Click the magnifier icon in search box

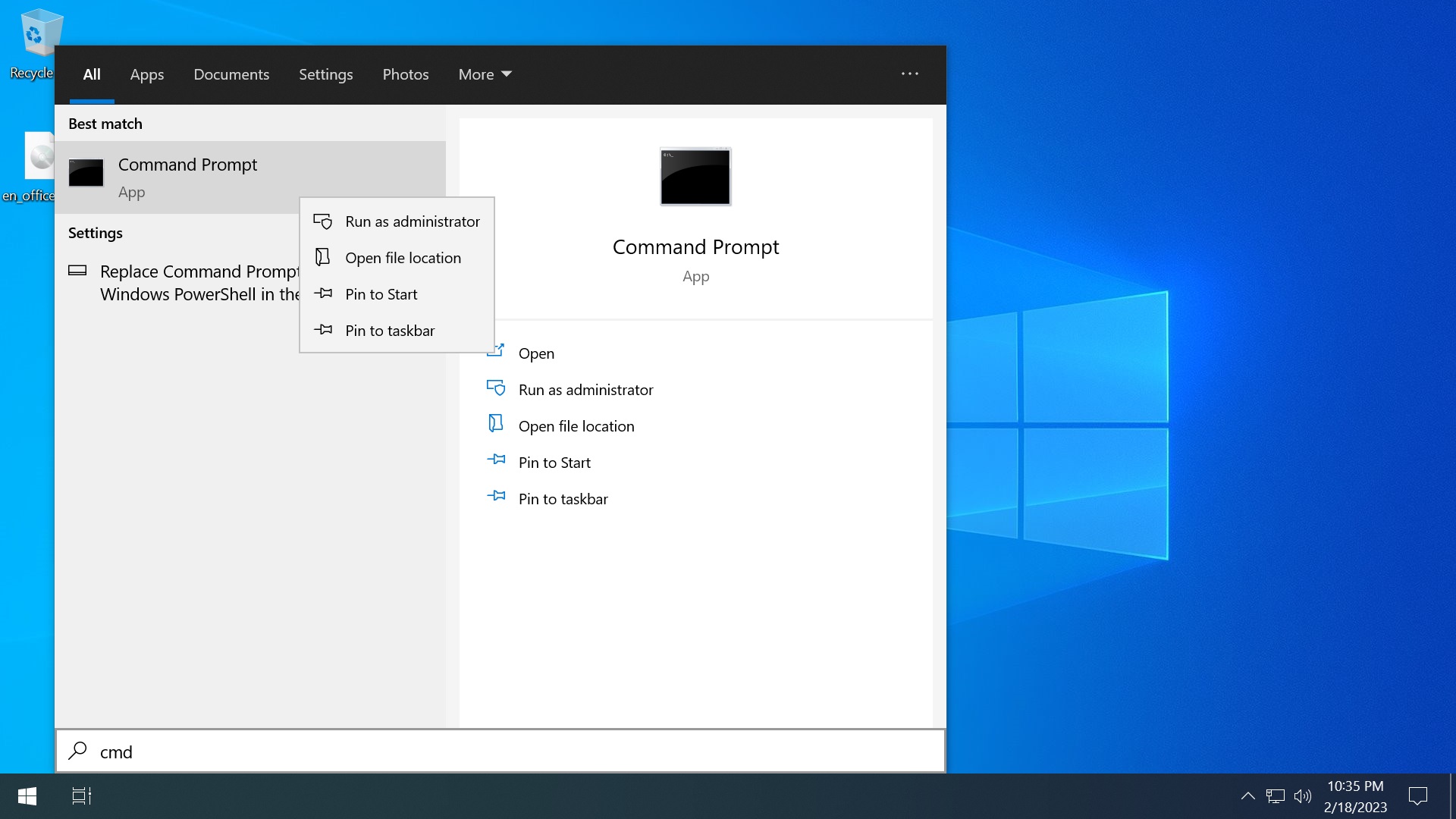(x=77, y=751)
